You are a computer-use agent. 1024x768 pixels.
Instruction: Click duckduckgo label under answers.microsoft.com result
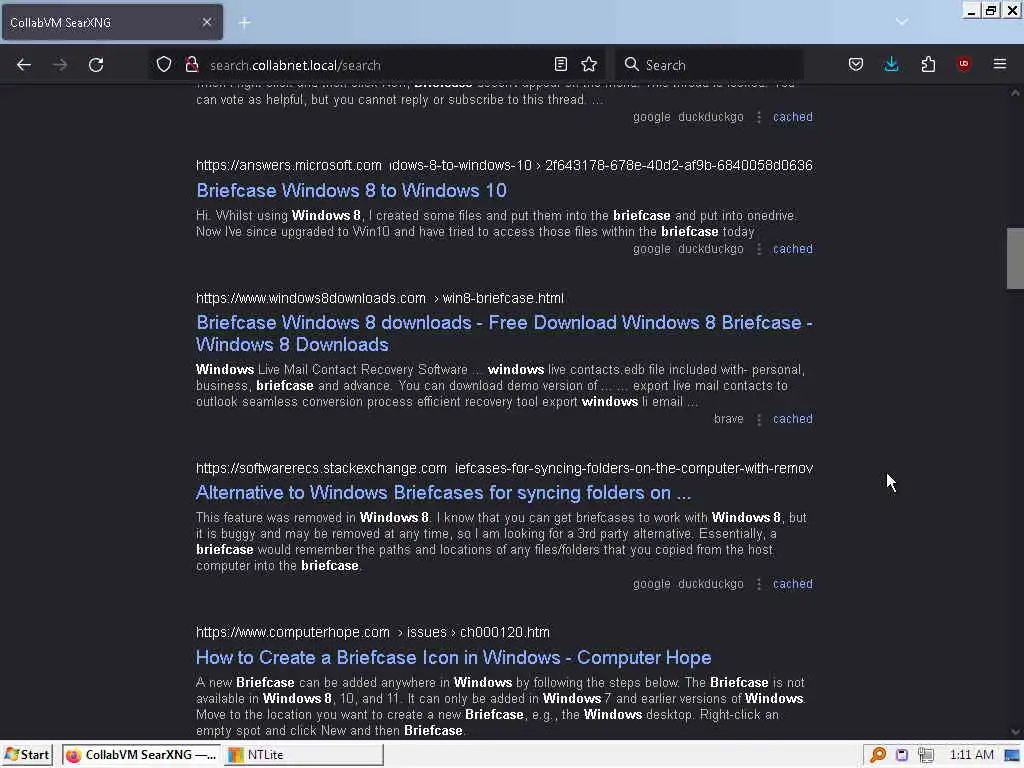[711, 249]
